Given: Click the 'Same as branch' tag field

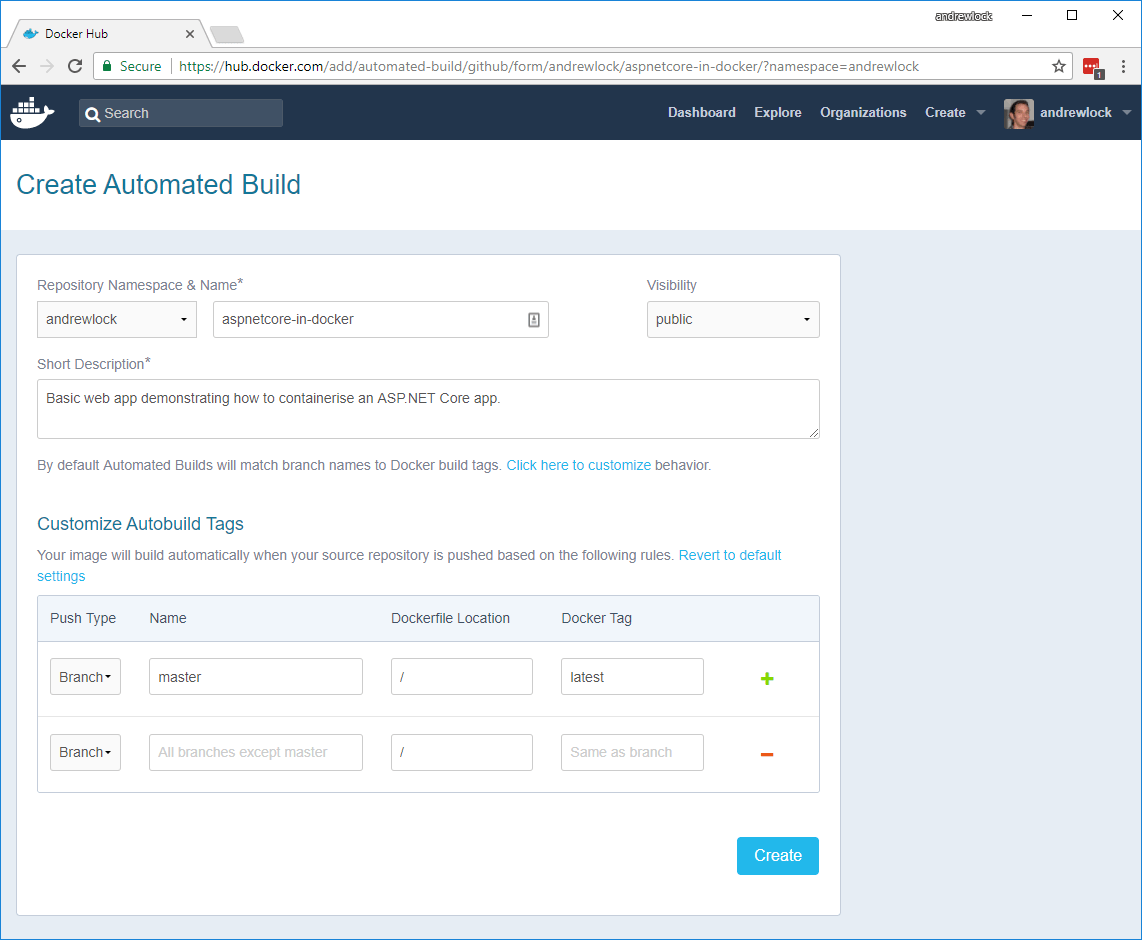Looking at the screenshot, I should click(x=632, y=752).
